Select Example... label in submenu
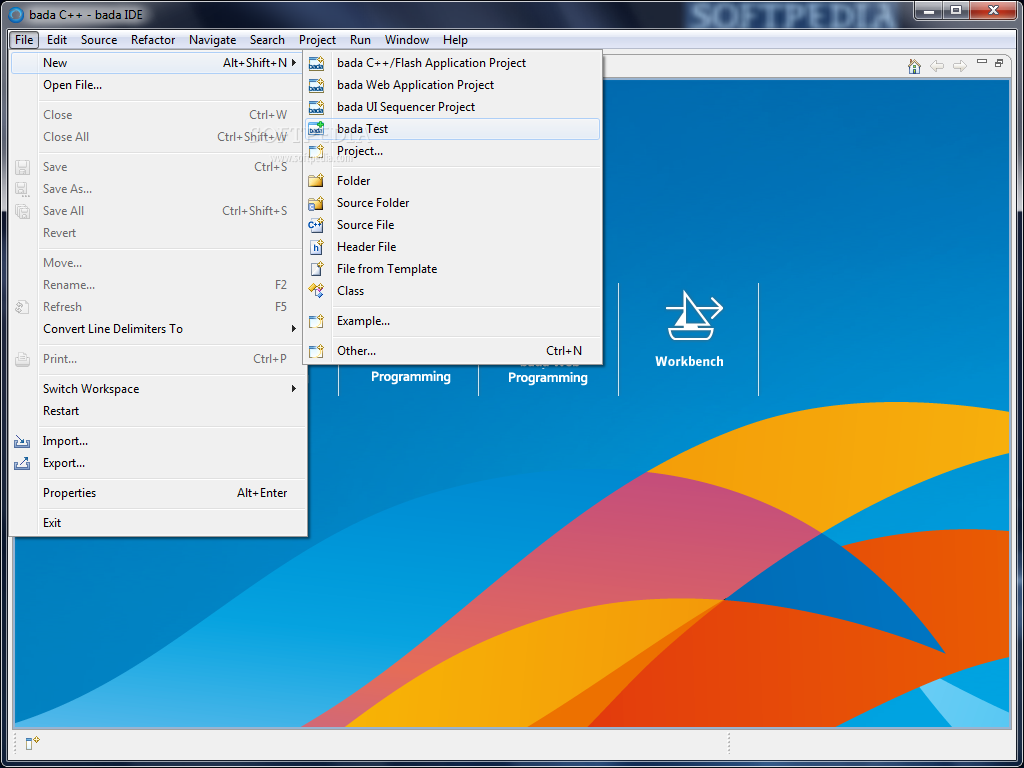The width and height of the screenshot is (1024, 768). pyautogui.click(x=363, y=321)
